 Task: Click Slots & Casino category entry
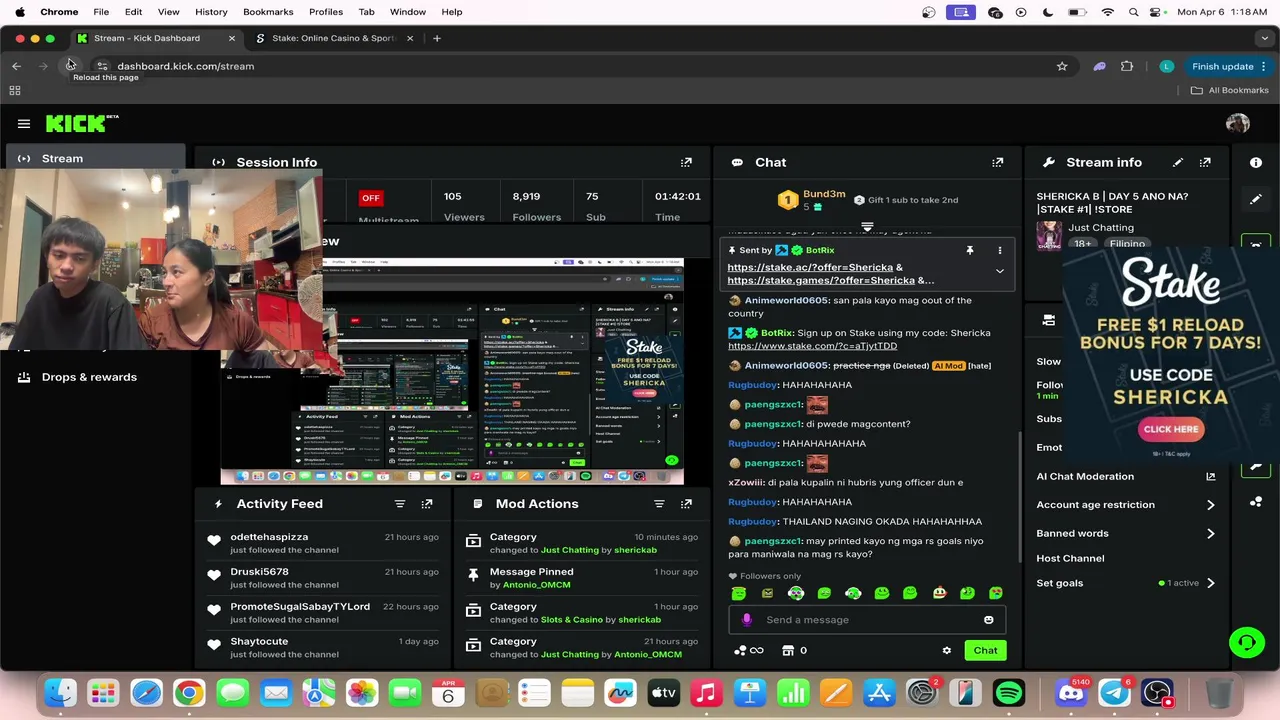coord(581,613)
